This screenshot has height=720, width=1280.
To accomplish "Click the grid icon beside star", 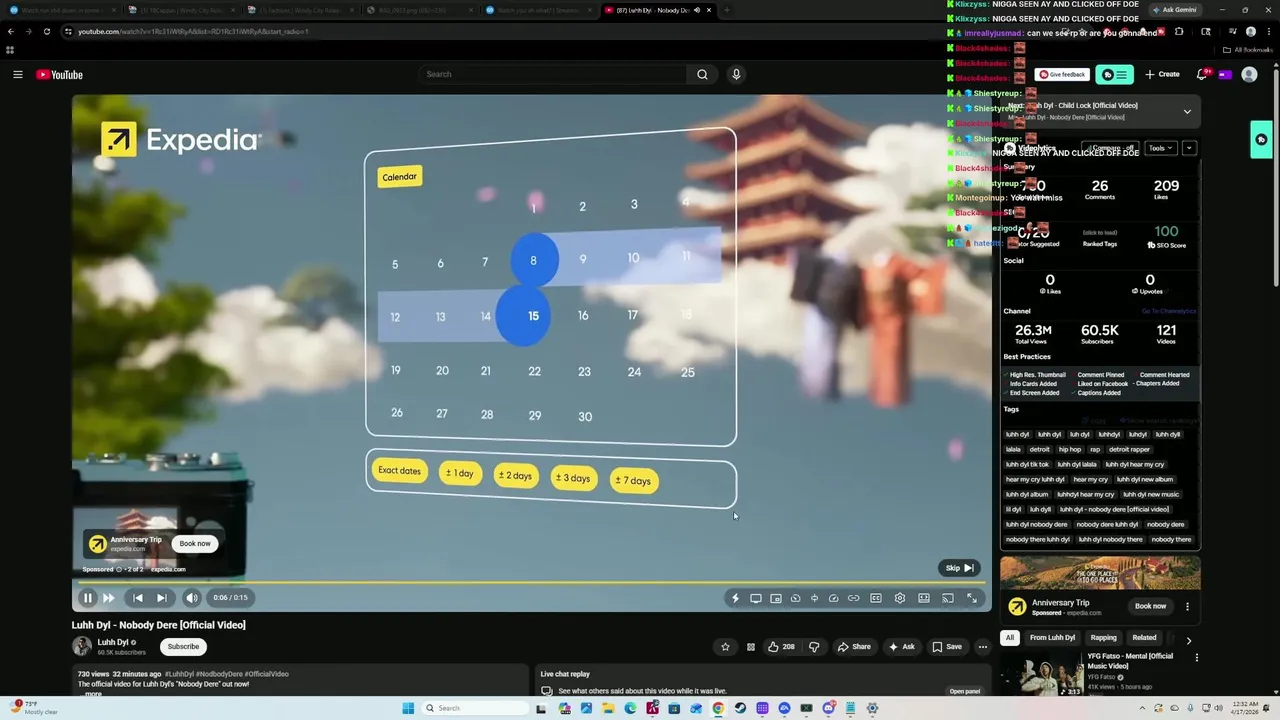I will [751, 647].
